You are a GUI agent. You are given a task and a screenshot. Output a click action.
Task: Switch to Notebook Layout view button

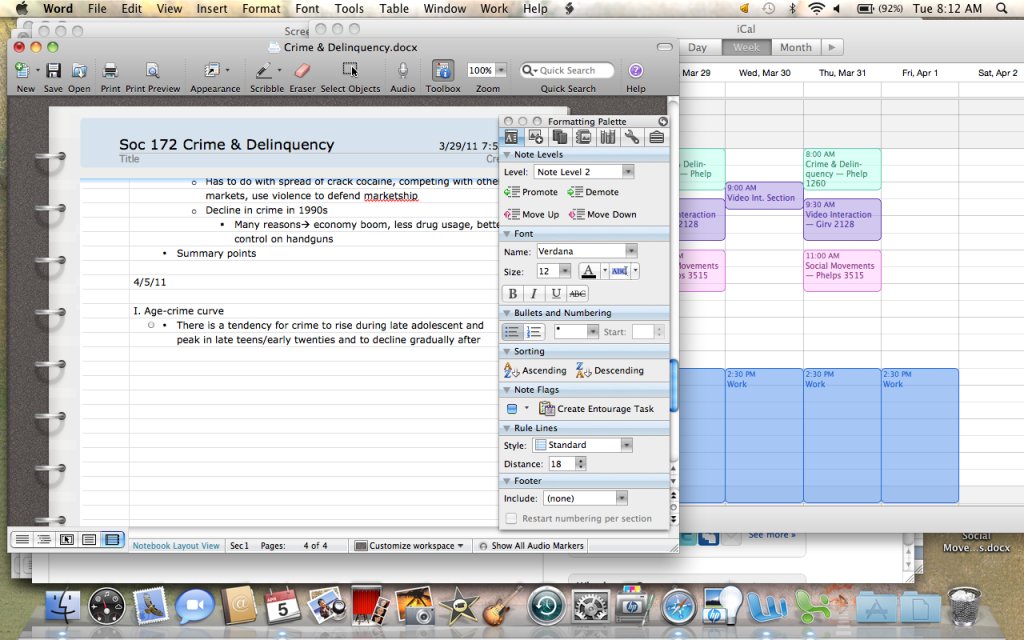click(x=112, y=539)
